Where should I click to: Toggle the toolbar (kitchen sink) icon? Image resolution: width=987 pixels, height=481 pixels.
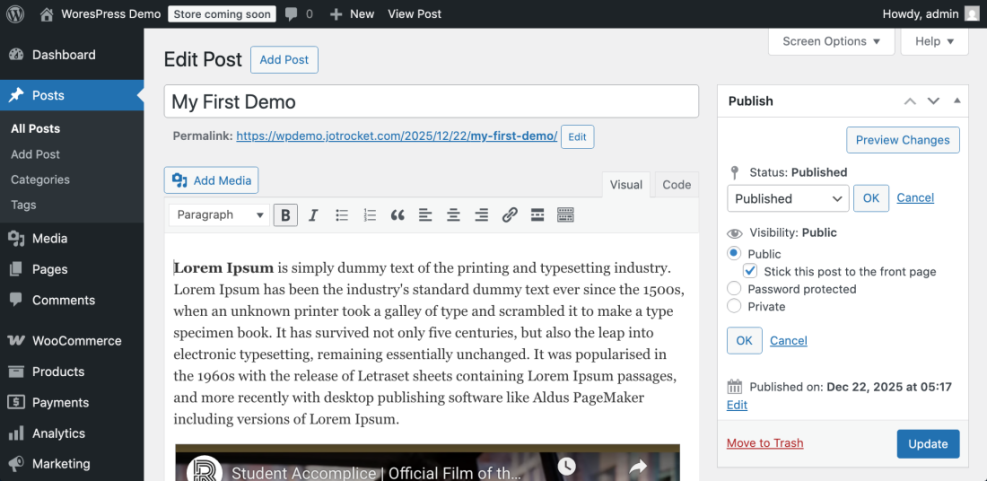click(565, 215)
